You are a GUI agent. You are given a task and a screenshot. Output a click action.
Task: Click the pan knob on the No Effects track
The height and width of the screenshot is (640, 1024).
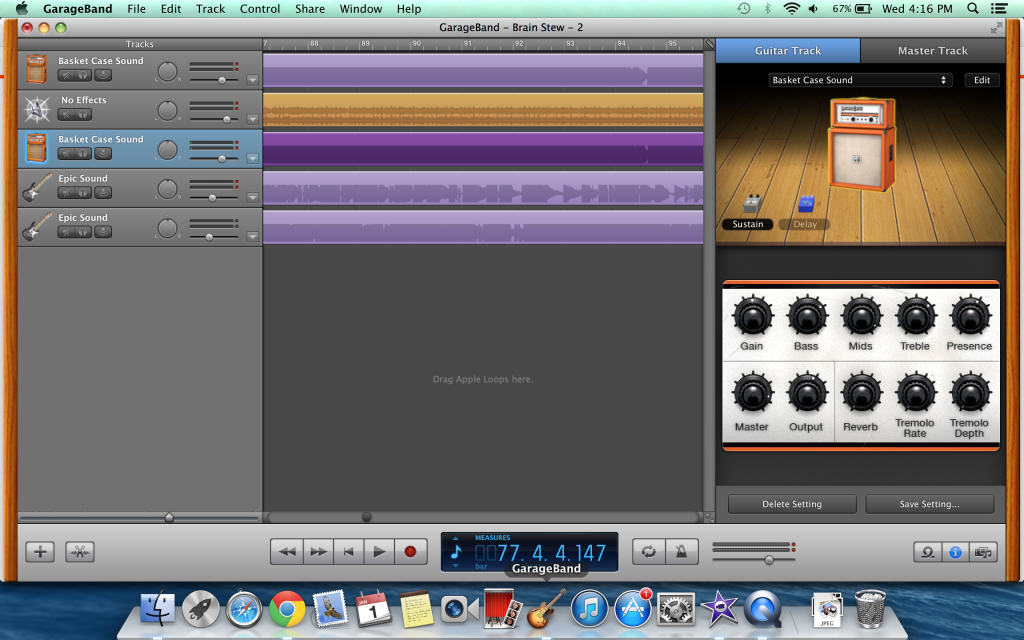pos(168,111)
